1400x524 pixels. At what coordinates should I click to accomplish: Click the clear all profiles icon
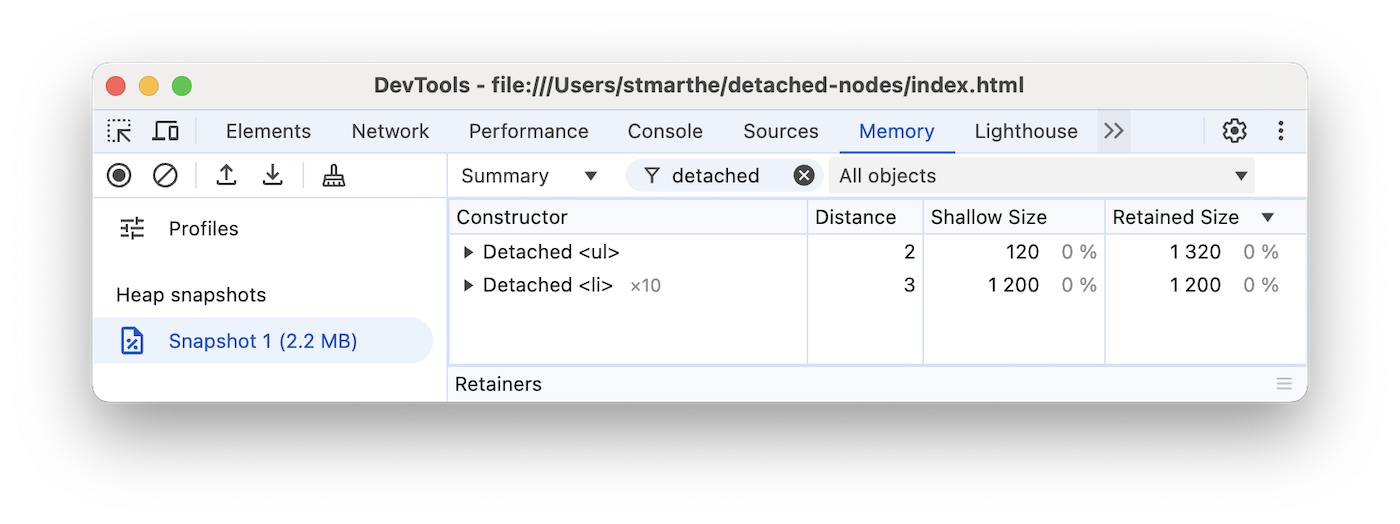click(x=165, y=176)
